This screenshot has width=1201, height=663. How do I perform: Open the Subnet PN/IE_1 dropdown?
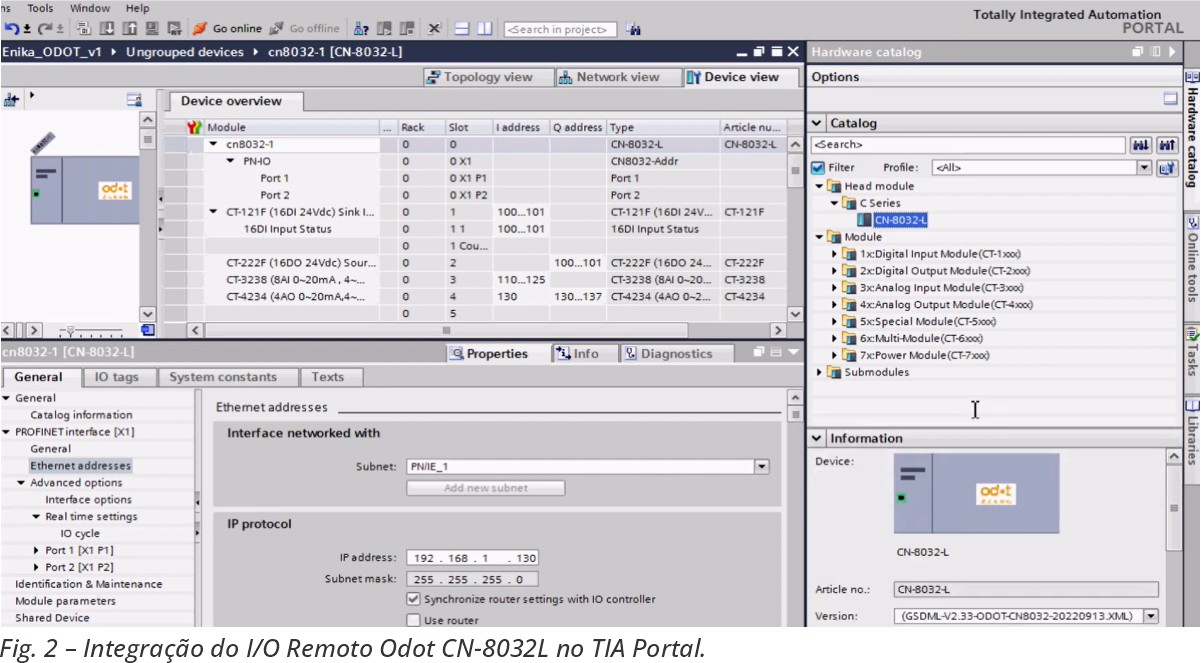click(762, 466)
